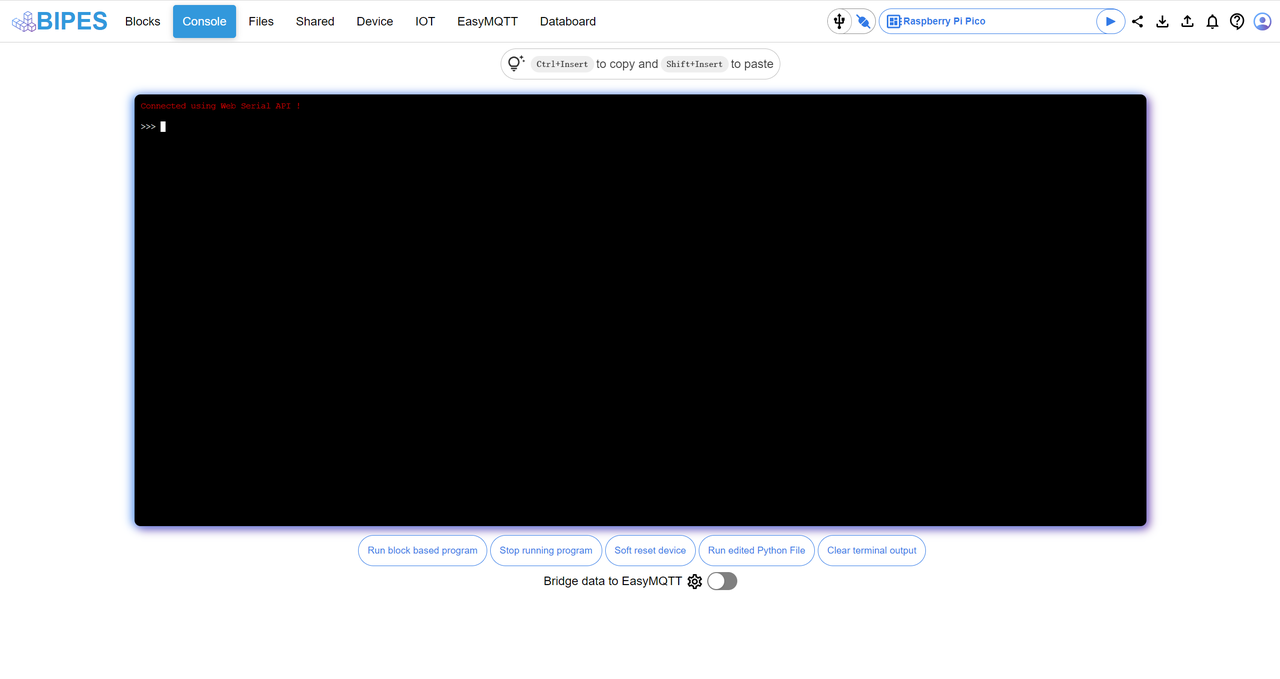The image size is (1280, 679).
Task: Click the blue plug connect icon
Action: click(x=864, y=21)
